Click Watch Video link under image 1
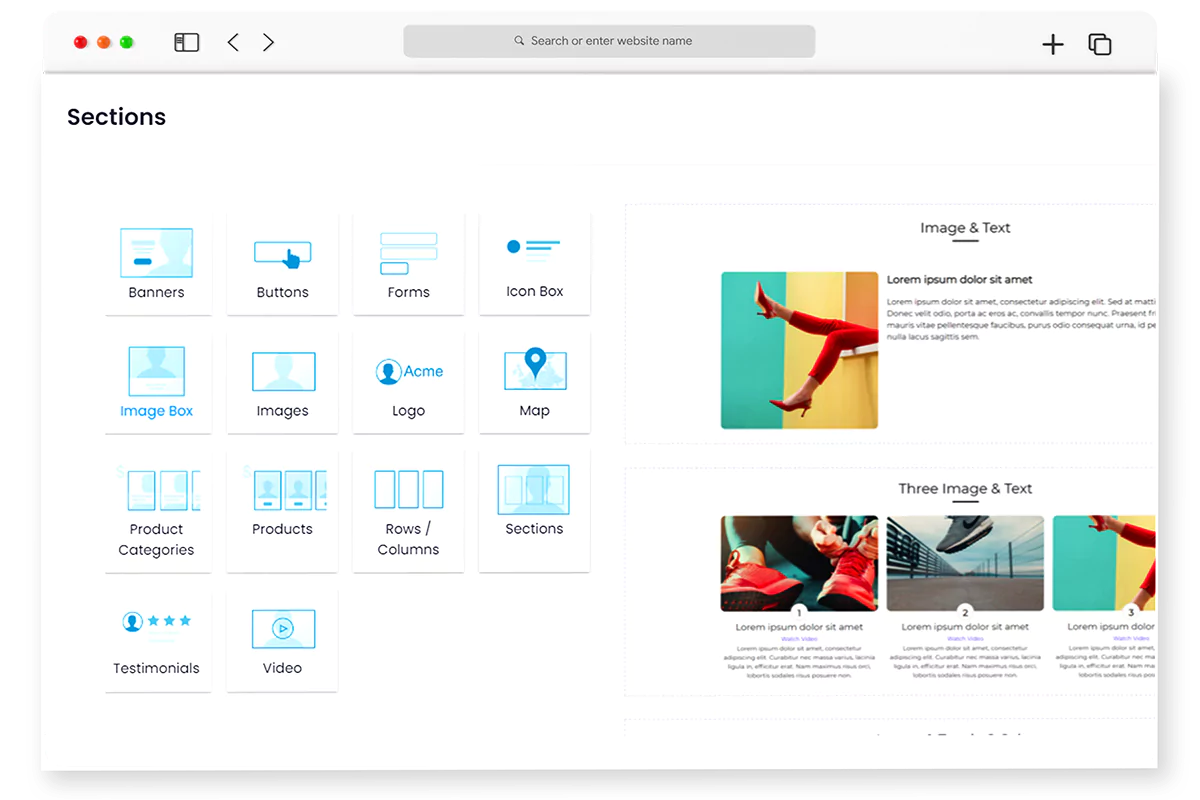Image resolution: width=1200 pixels, height=800 pixels. (799, 638)
